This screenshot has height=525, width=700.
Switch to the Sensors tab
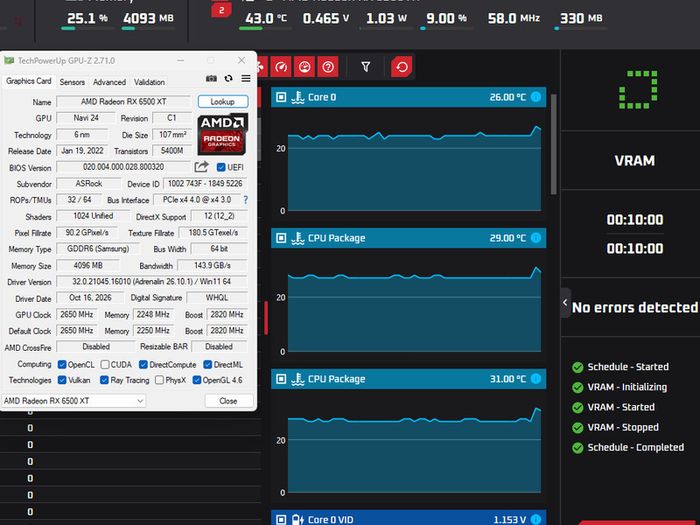[72, 82]
